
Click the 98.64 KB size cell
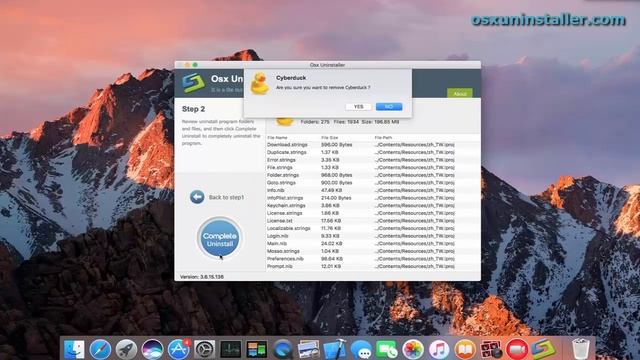[x=331, y=259]
